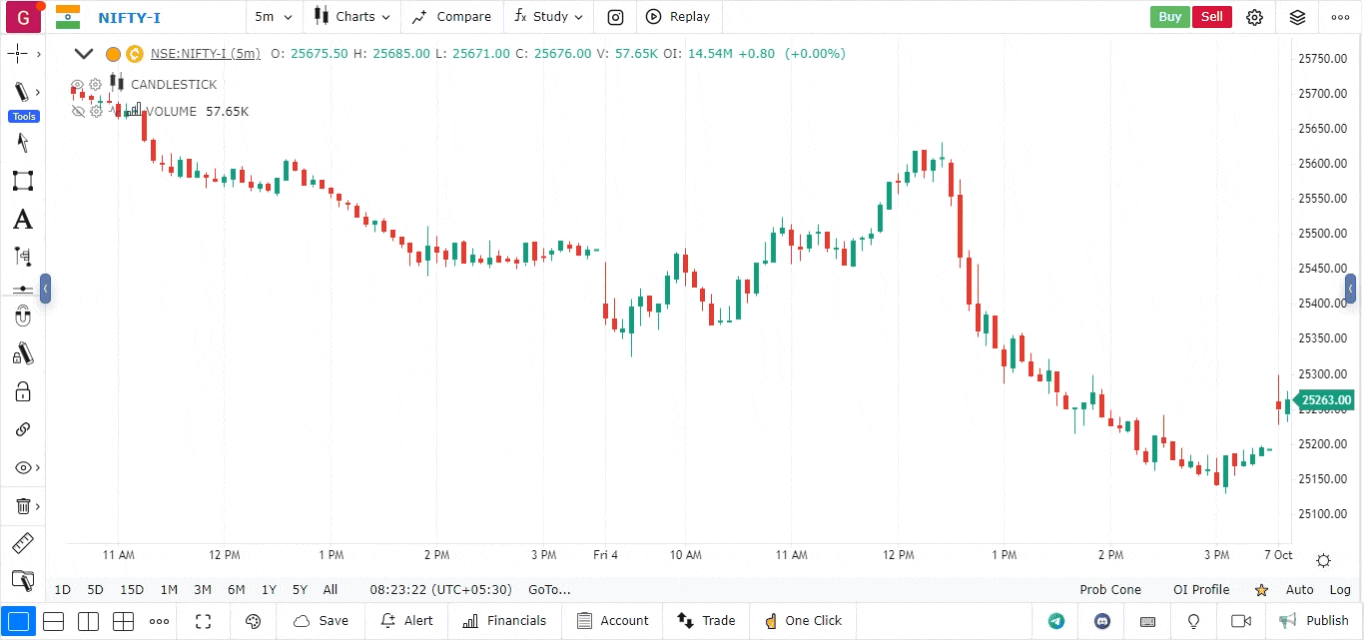Hide the CANDLESTICK series with eye icon
Screen dimensions: 1364x640
pos(77,85)
